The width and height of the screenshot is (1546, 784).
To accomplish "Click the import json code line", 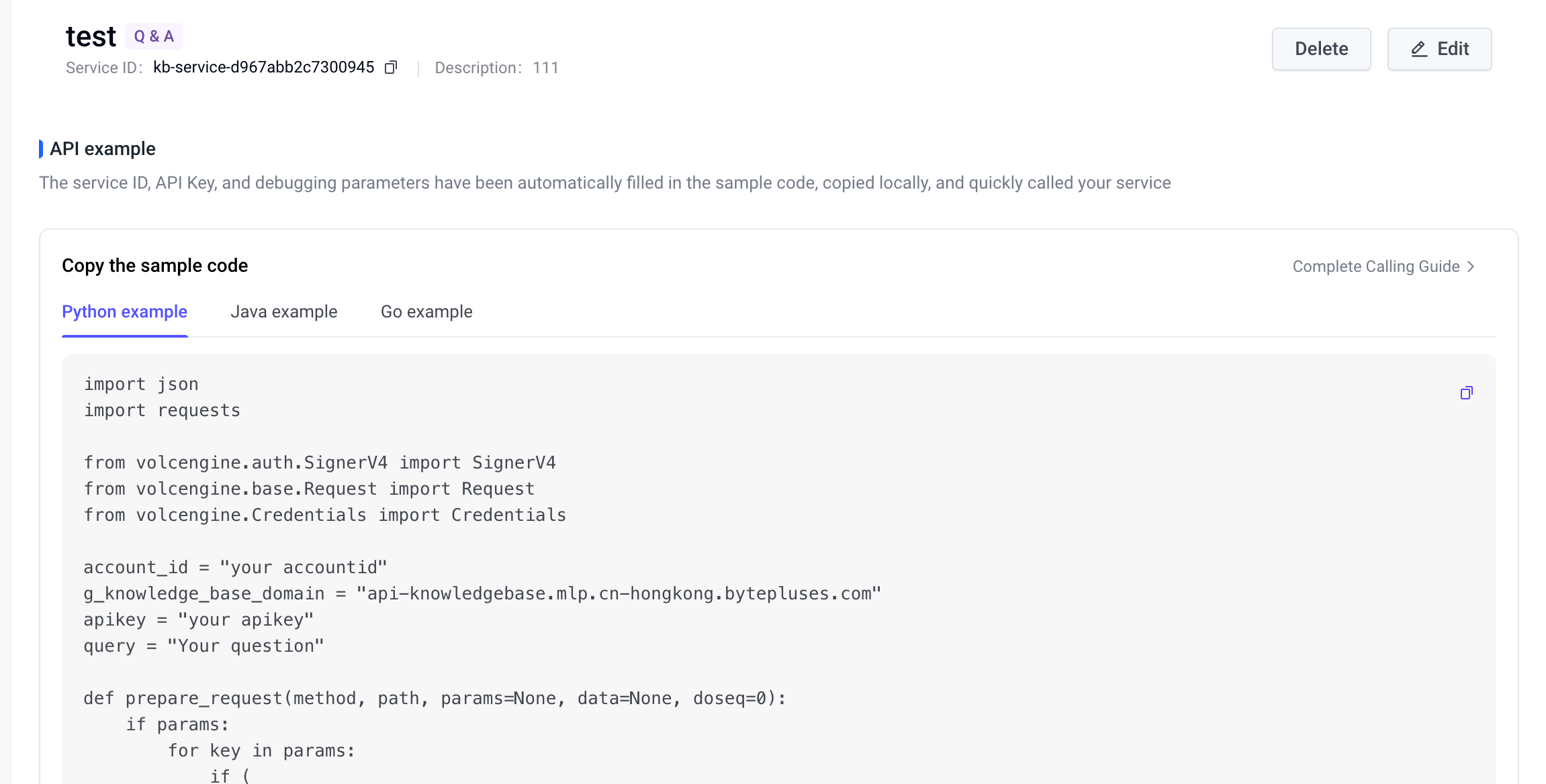I will (x=141, y=384).
